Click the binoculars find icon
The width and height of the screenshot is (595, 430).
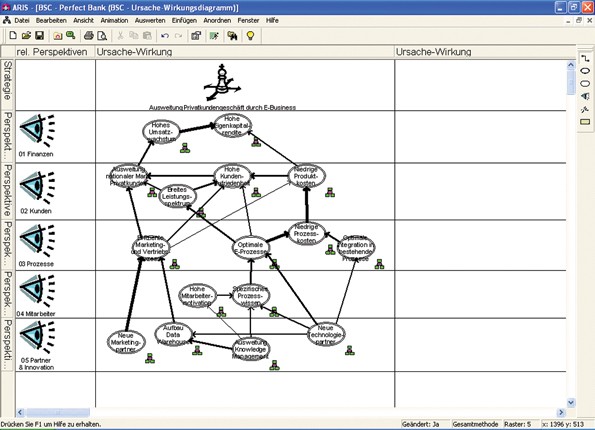[232, 36]
